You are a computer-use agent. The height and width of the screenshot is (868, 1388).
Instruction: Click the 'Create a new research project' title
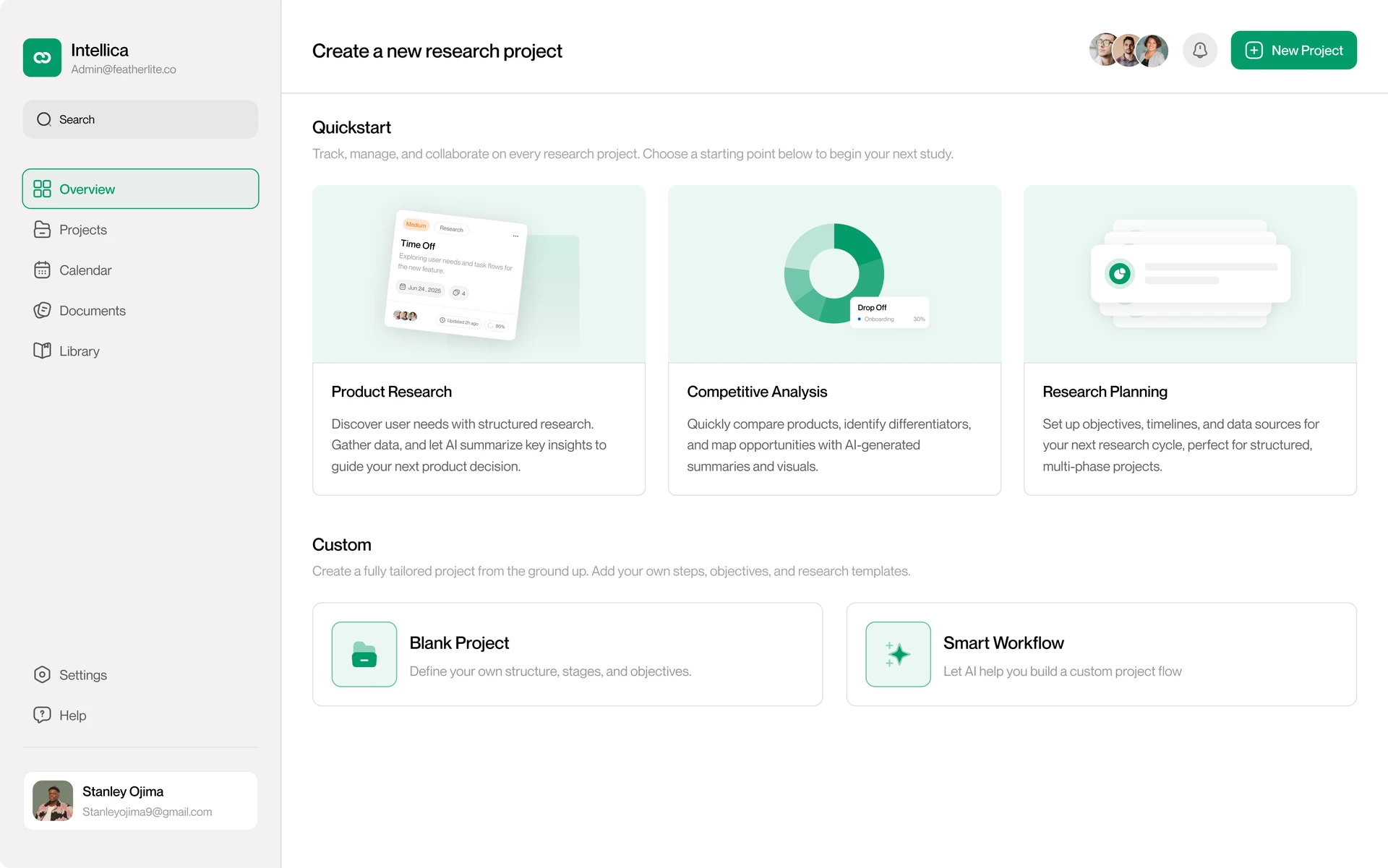pos(437,51)
